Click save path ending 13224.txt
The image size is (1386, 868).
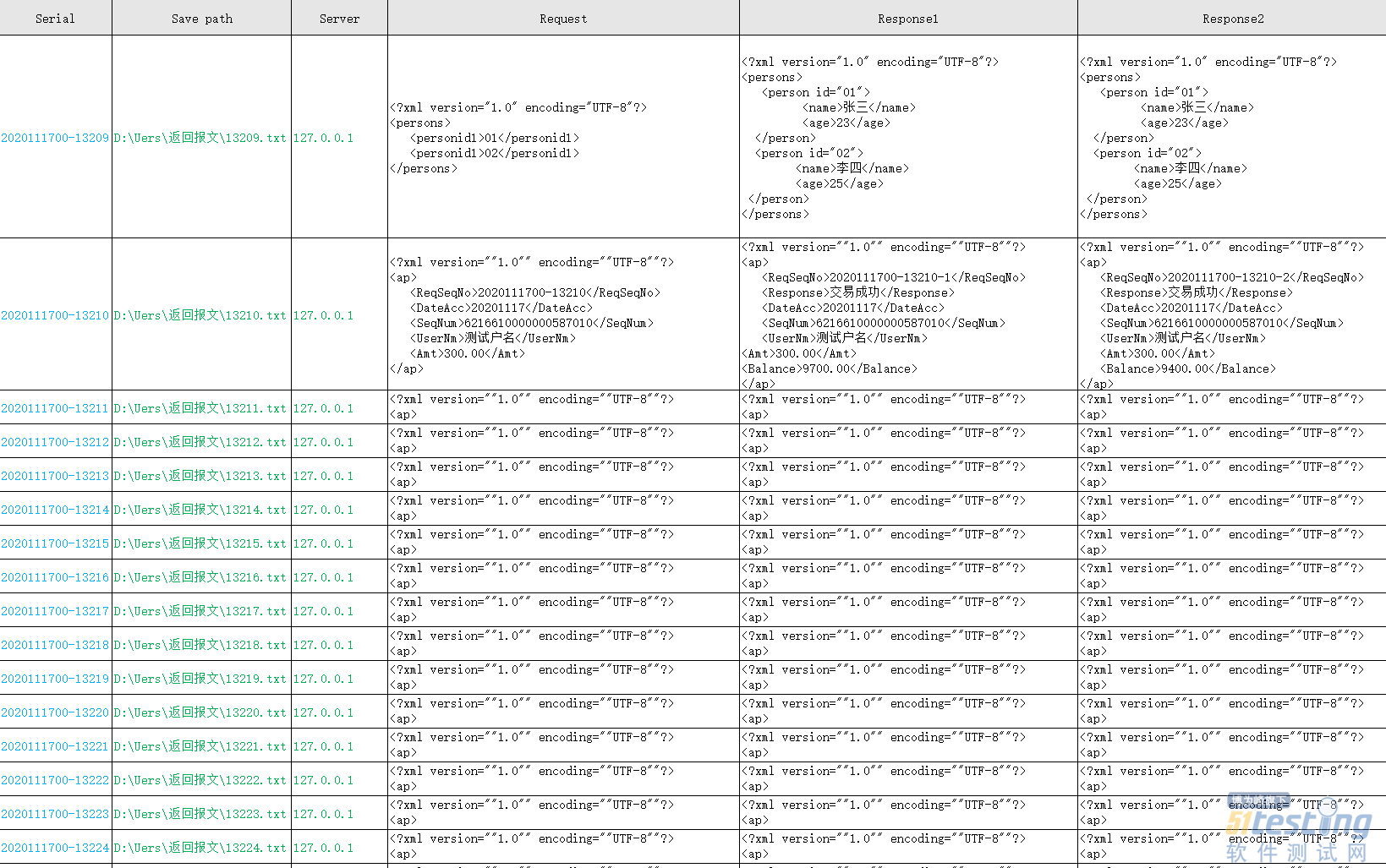[x=200, y=848]
